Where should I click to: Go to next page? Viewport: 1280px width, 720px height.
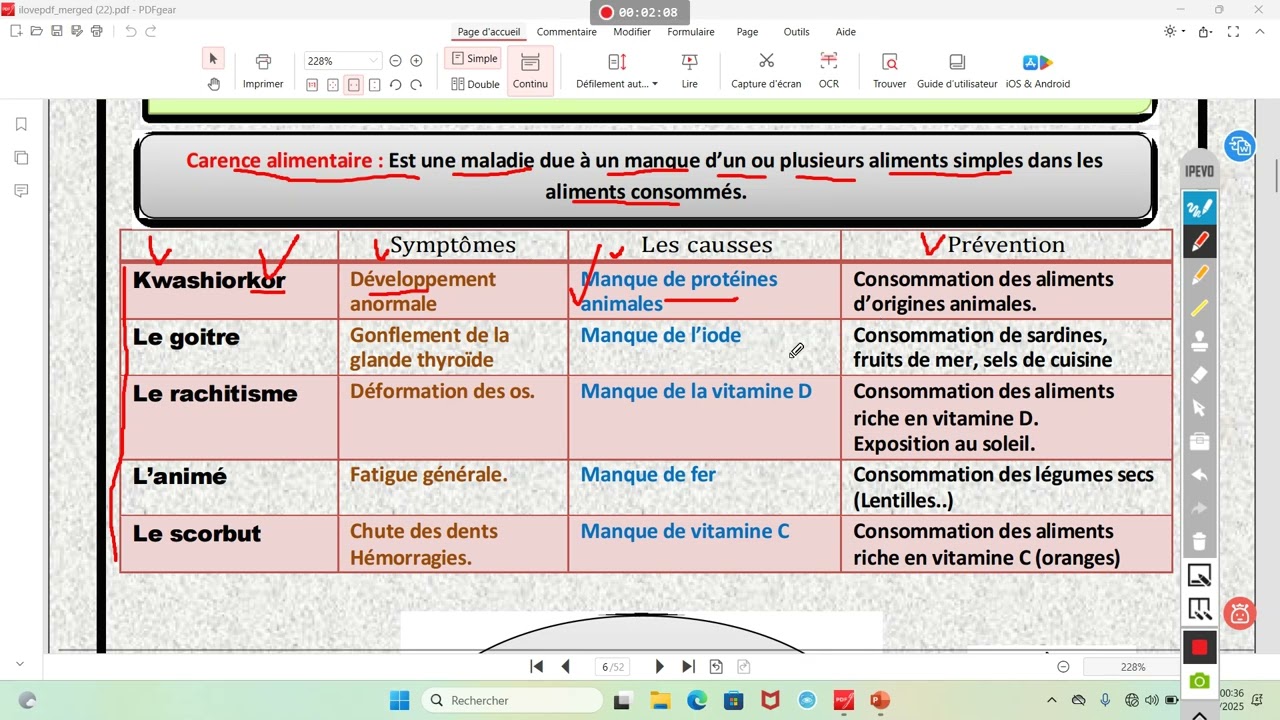click(x=659, y=667)
